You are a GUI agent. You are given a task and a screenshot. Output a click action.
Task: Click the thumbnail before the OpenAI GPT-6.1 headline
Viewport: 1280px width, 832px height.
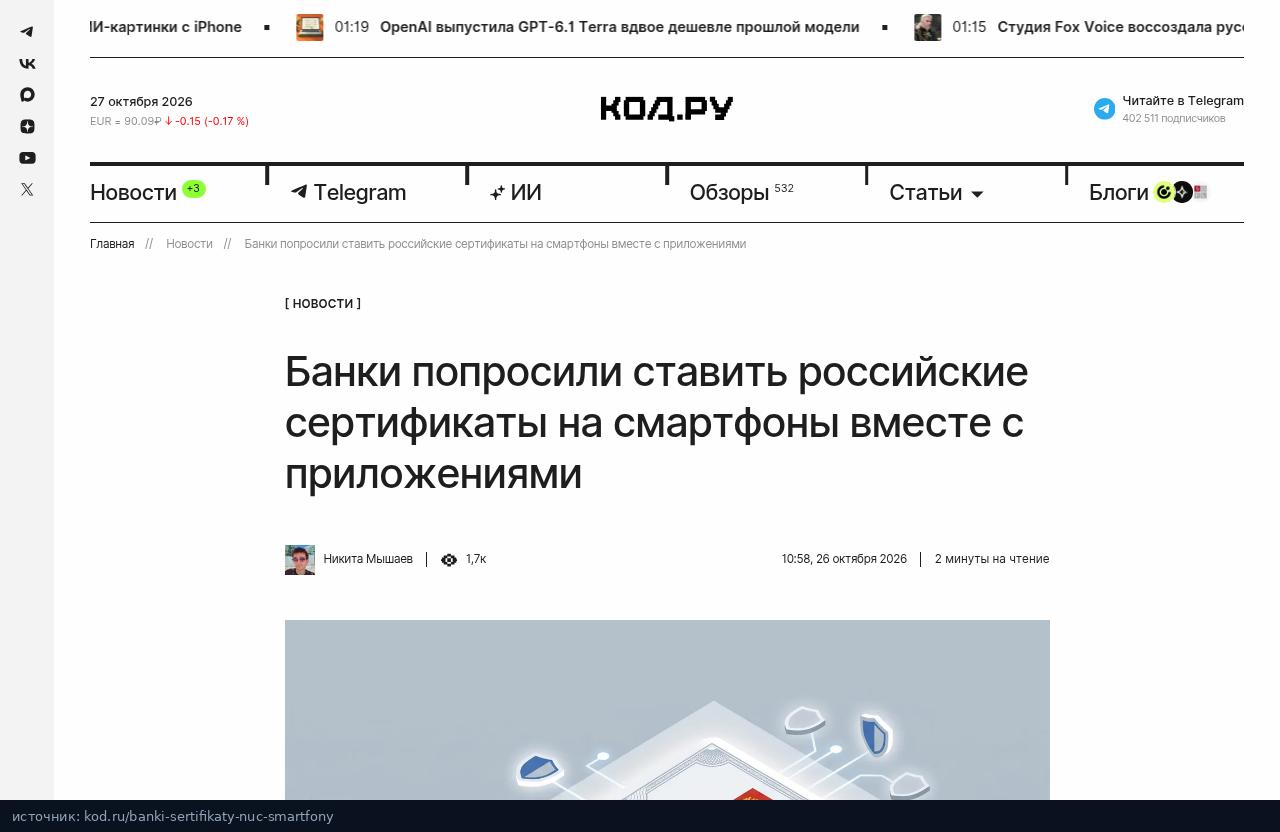[x=309, y=28]
